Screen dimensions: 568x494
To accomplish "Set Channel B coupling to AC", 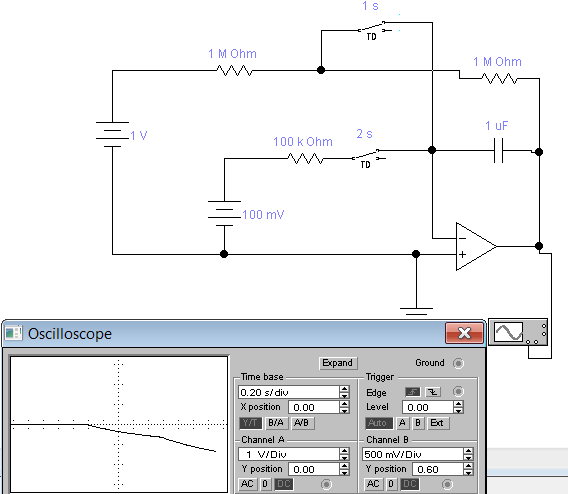I will (373, 484).
